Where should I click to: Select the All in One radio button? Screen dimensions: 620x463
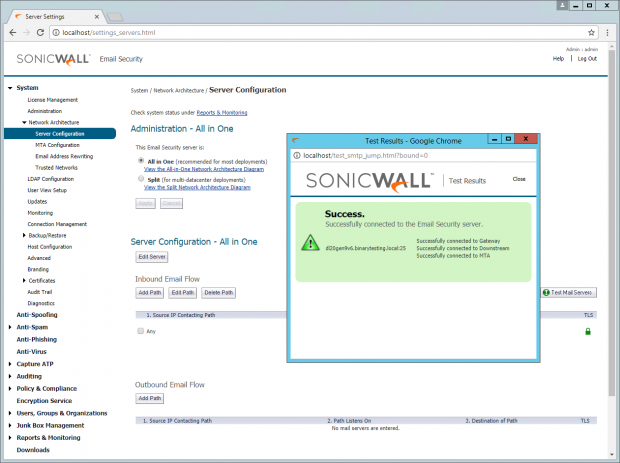(141, 161)
